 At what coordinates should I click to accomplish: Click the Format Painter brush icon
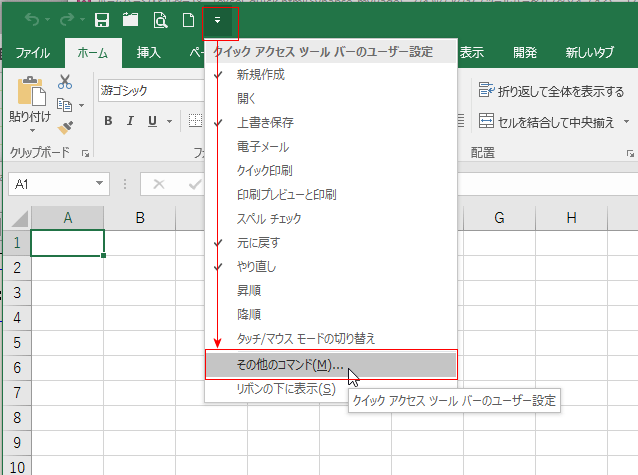(65, 127)
